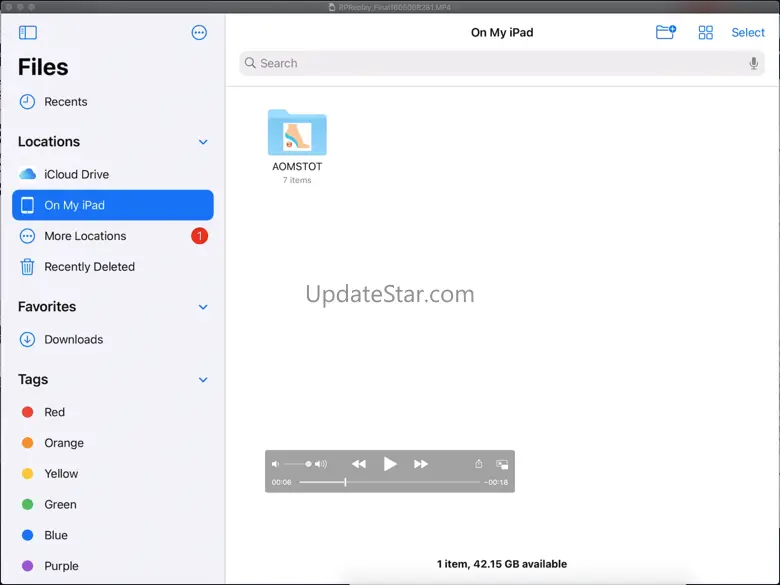
Task: Toggle the sidebar panel icon
Action: [x=27, y=33]
